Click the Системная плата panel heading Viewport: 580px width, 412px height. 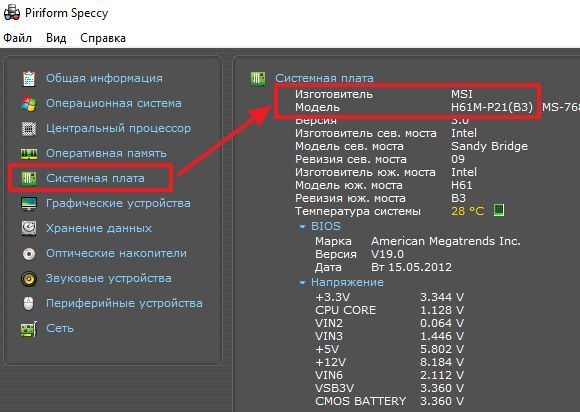[x=324, y=78]
